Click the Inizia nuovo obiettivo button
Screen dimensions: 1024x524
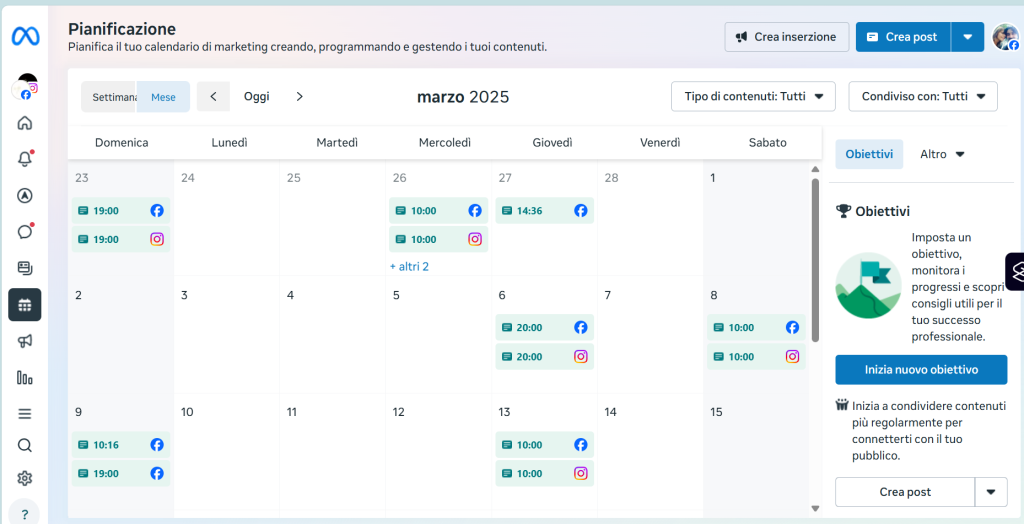click(x=921, y=370)
